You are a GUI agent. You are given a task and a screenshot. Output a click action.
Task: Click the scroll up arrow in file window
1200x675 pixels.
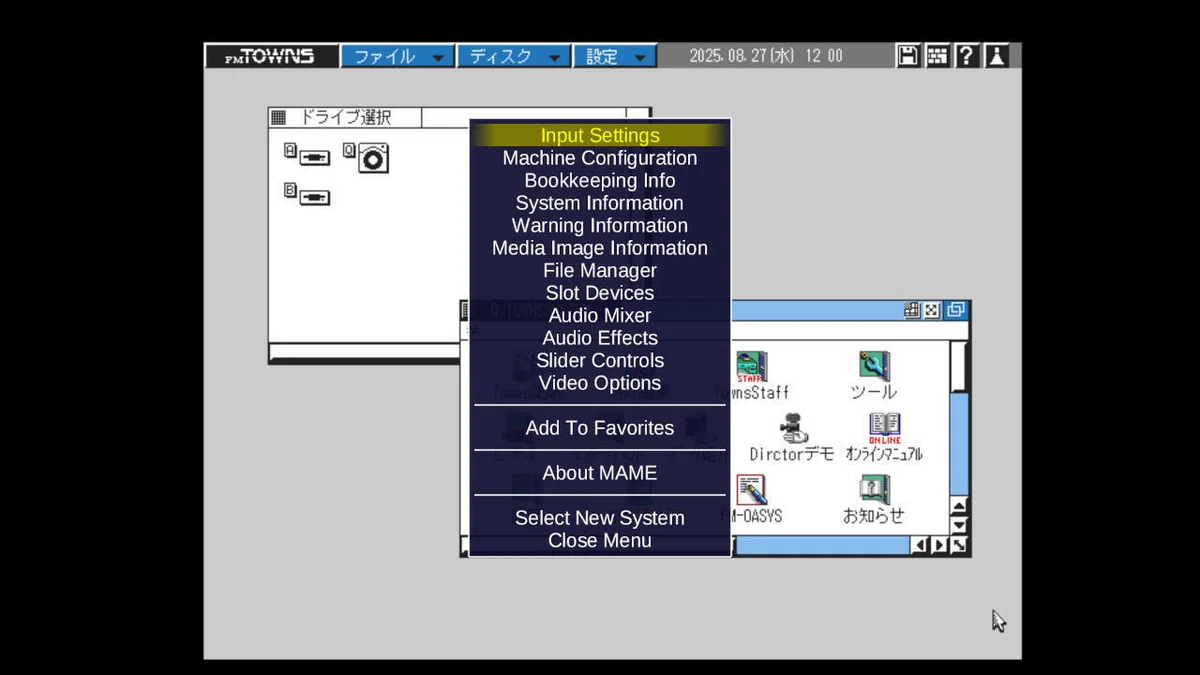(x=959, y=506)
